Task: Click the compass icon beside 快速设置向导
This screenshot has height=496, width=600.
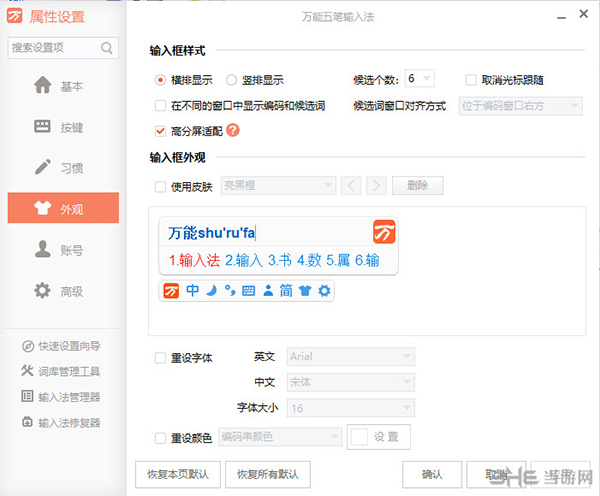Action: [x=28, y=346]
